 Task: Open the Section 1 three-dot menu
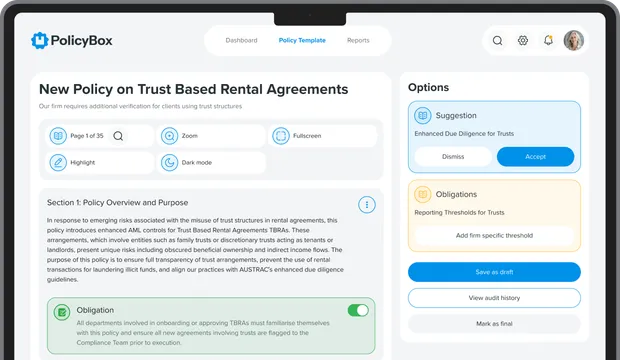tap(367, 205)
